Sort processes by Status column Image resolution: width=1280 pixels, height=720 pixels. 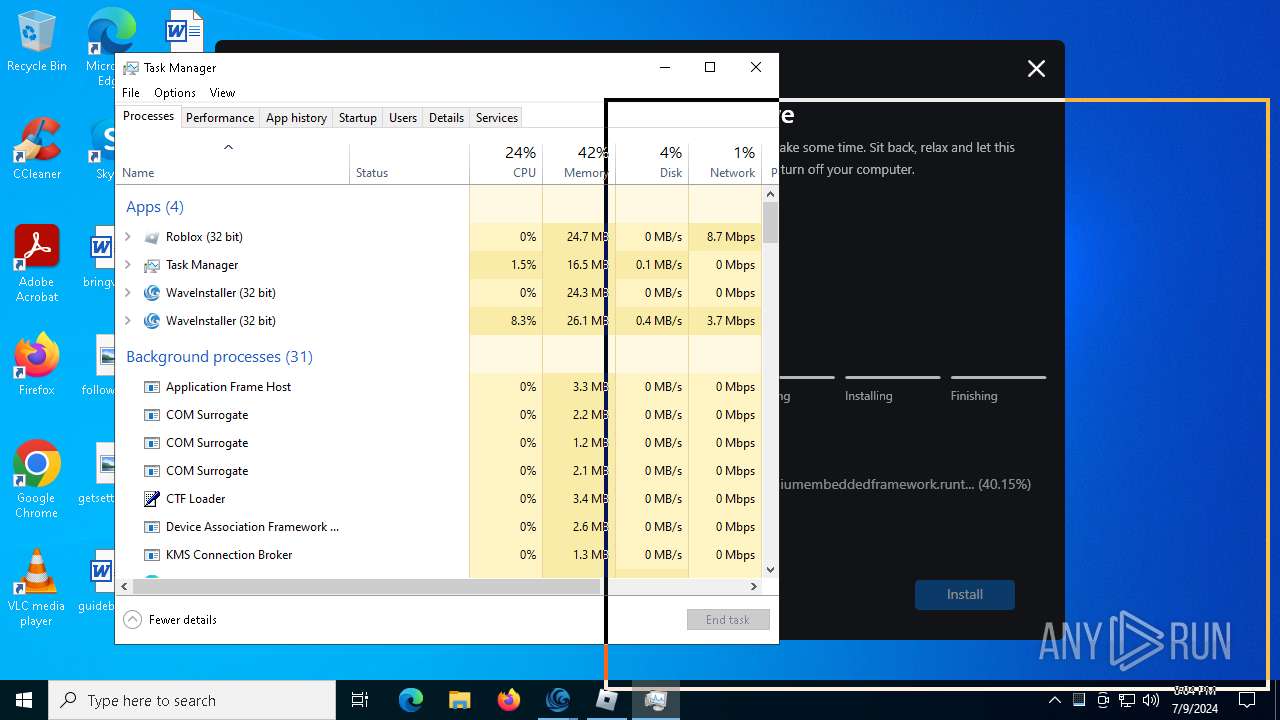coord(409,163)
